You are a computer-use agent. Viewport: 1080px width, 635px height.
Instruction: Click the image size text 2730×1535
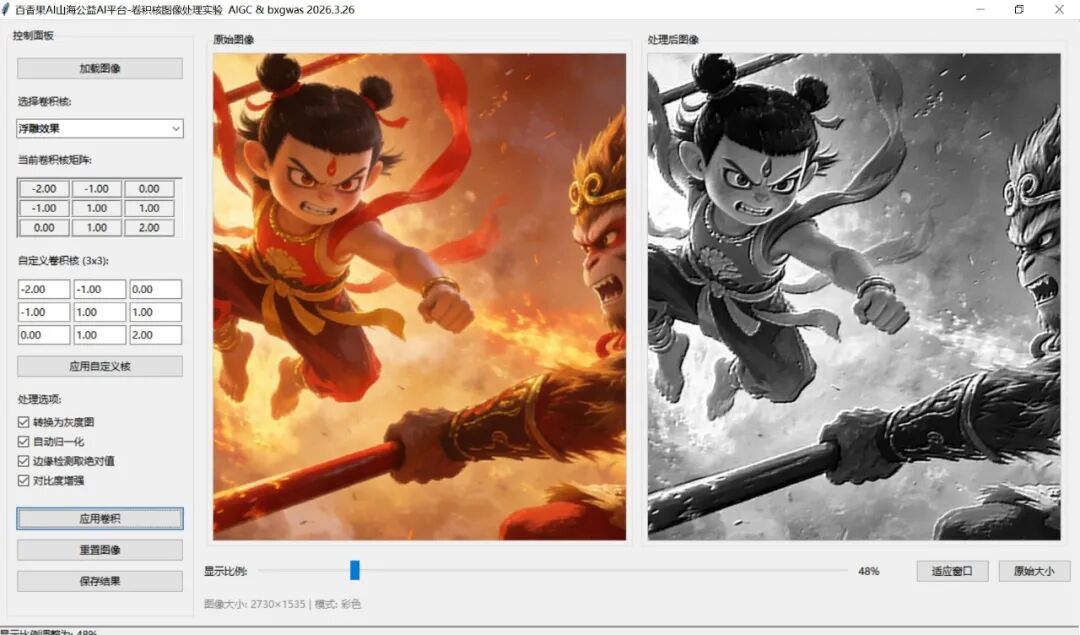coord(278,604)
